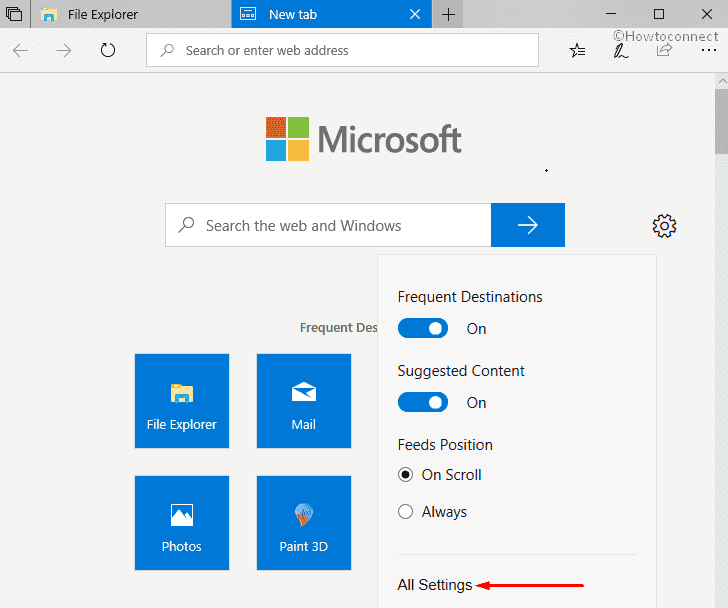This screenshot has height=608, width=728.
Task: Open the Photos tile
Action: [182, 523]
